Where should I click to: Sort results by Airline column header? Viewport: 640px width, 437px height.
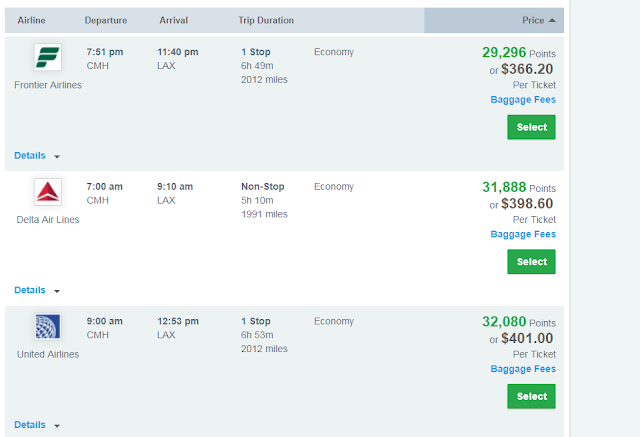pyautogui.click(x=31, y=20)
